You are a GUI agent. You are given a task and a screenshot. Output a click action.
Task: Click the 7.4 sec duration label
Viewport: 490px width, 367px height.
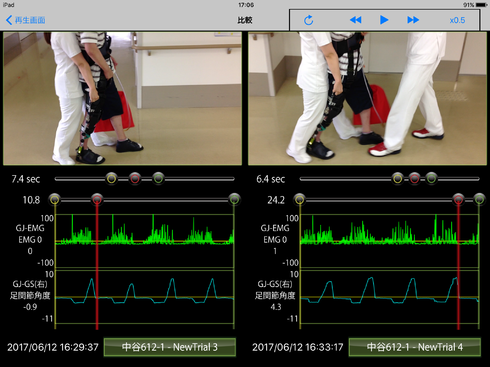(26, 179)
